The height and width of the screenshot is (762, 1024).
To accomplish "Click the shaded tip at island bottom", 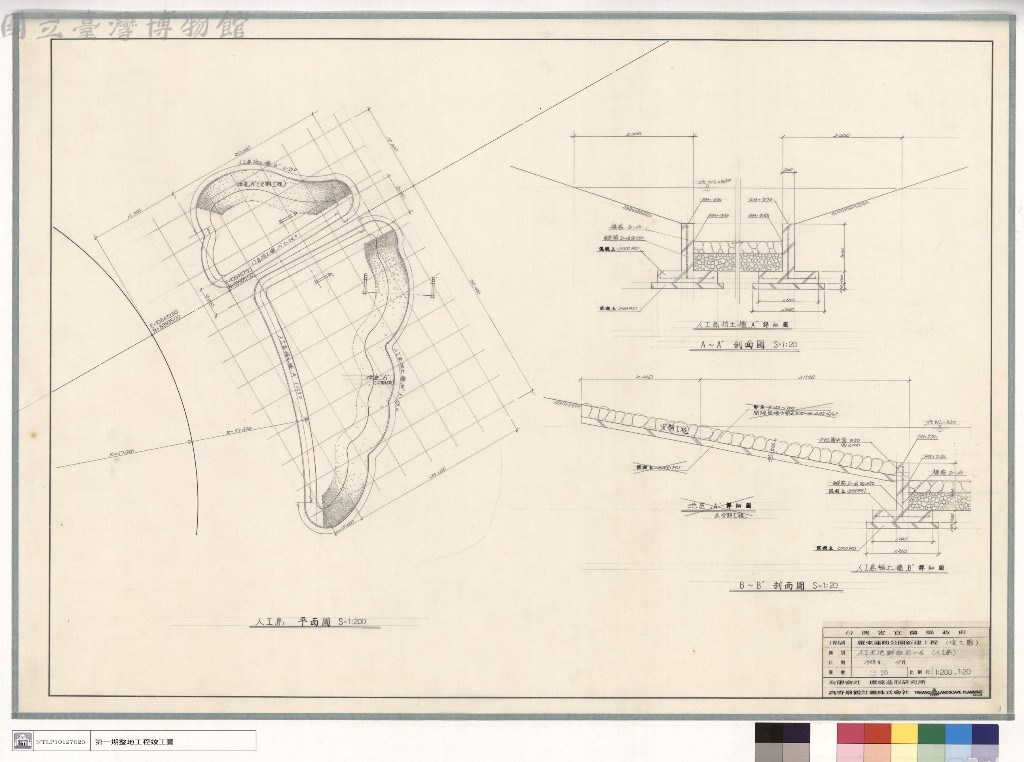I will (340, 507).
